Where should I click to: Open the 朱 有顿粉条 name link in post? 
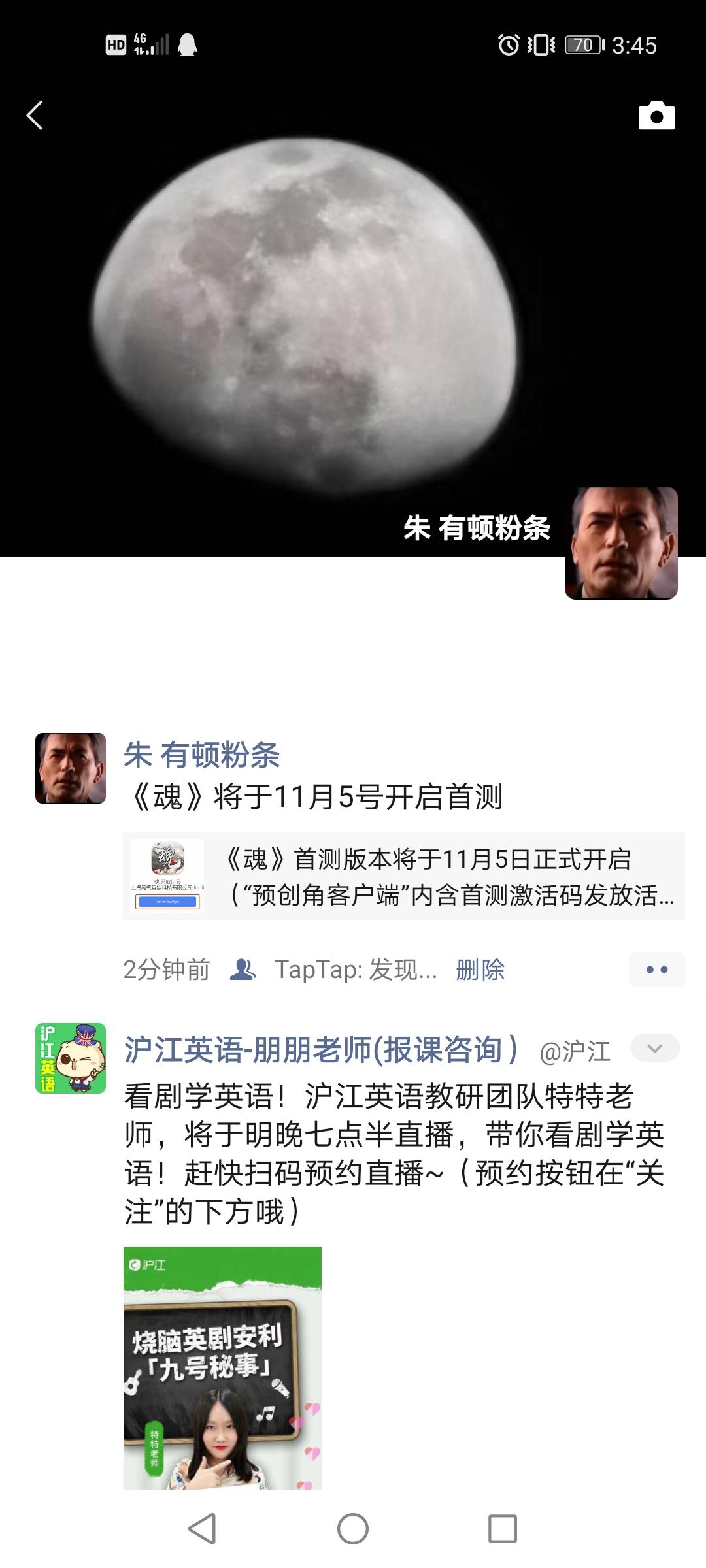(x=202, y=755)
